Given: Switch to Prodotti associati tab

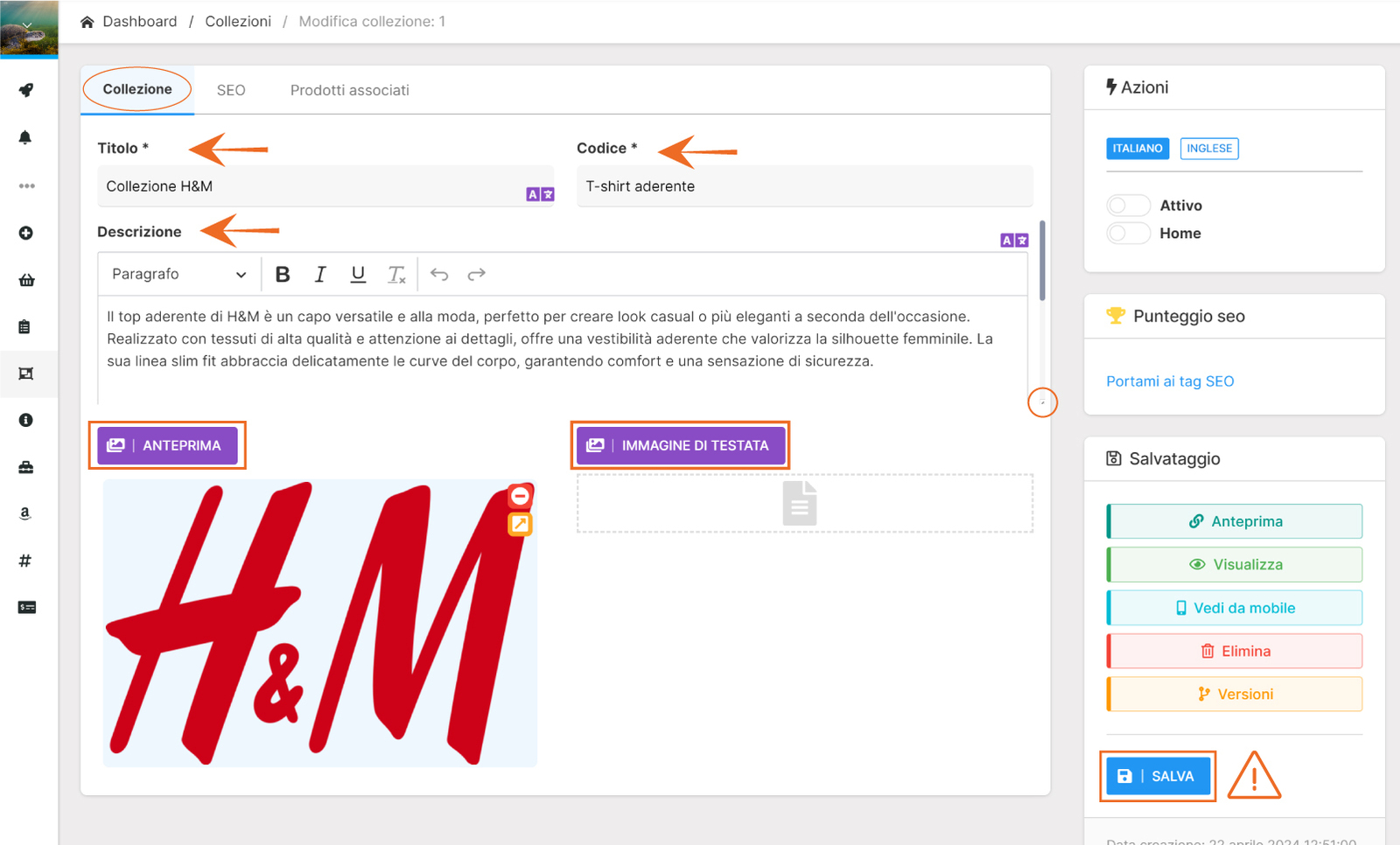Looking at the screenshot, I should pyautogui.click(x=349, y=90).
